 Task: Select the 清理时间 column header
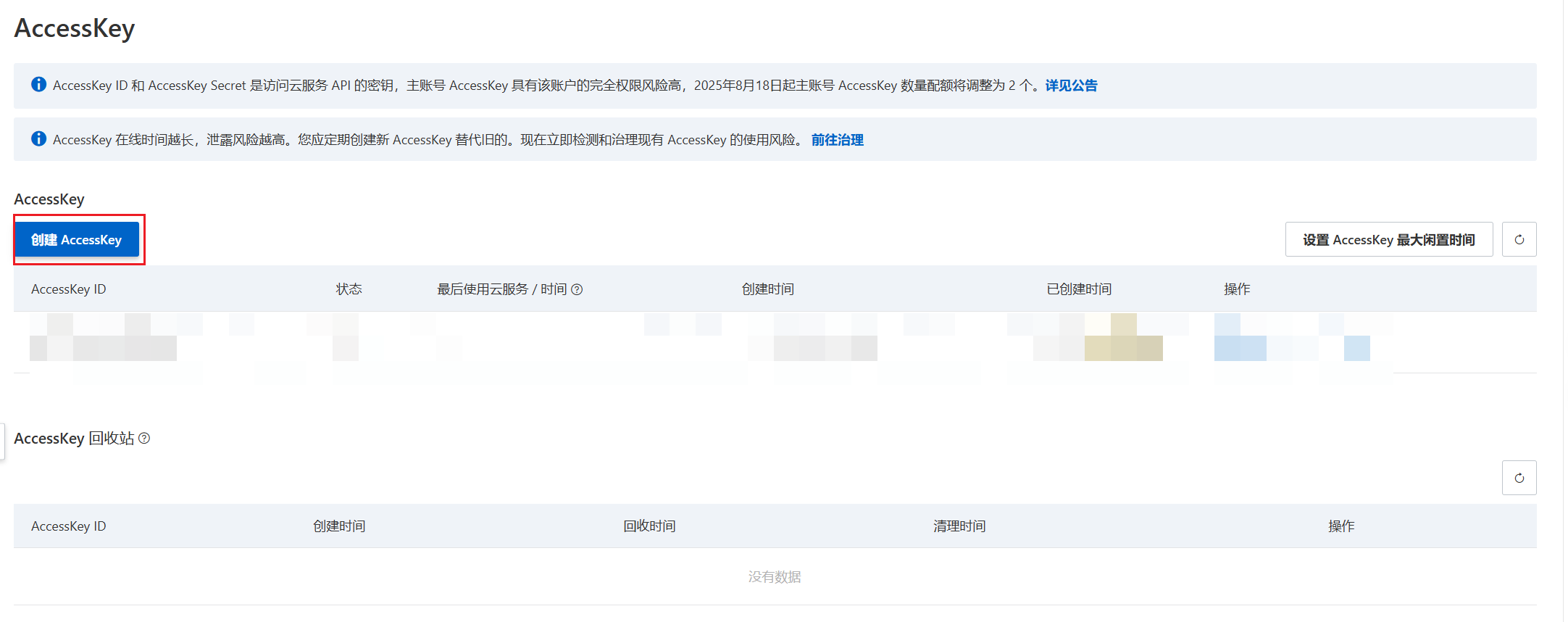(959, 526)
